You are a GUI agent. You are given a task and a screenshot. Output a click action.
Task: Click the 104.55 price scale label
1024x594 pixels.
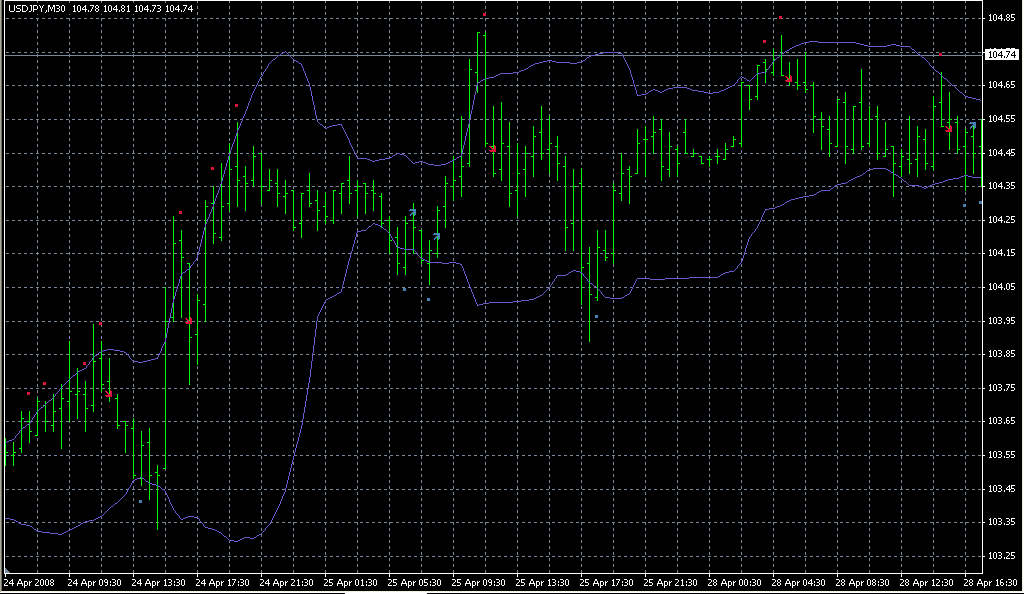1001,119
